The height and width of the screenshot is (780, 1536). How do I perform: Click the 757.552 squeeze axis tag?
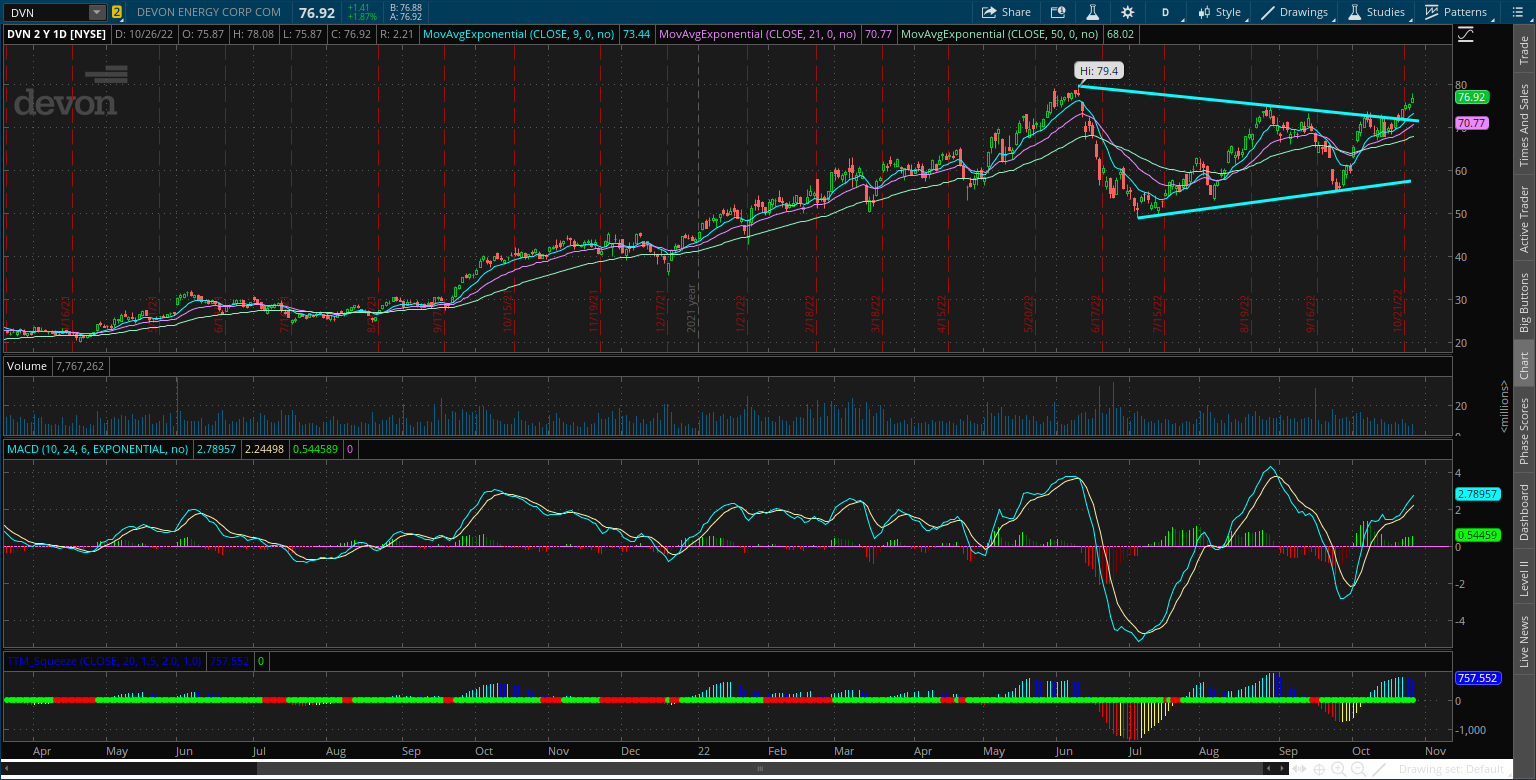pyautogui.click(x=1476, y=678)
